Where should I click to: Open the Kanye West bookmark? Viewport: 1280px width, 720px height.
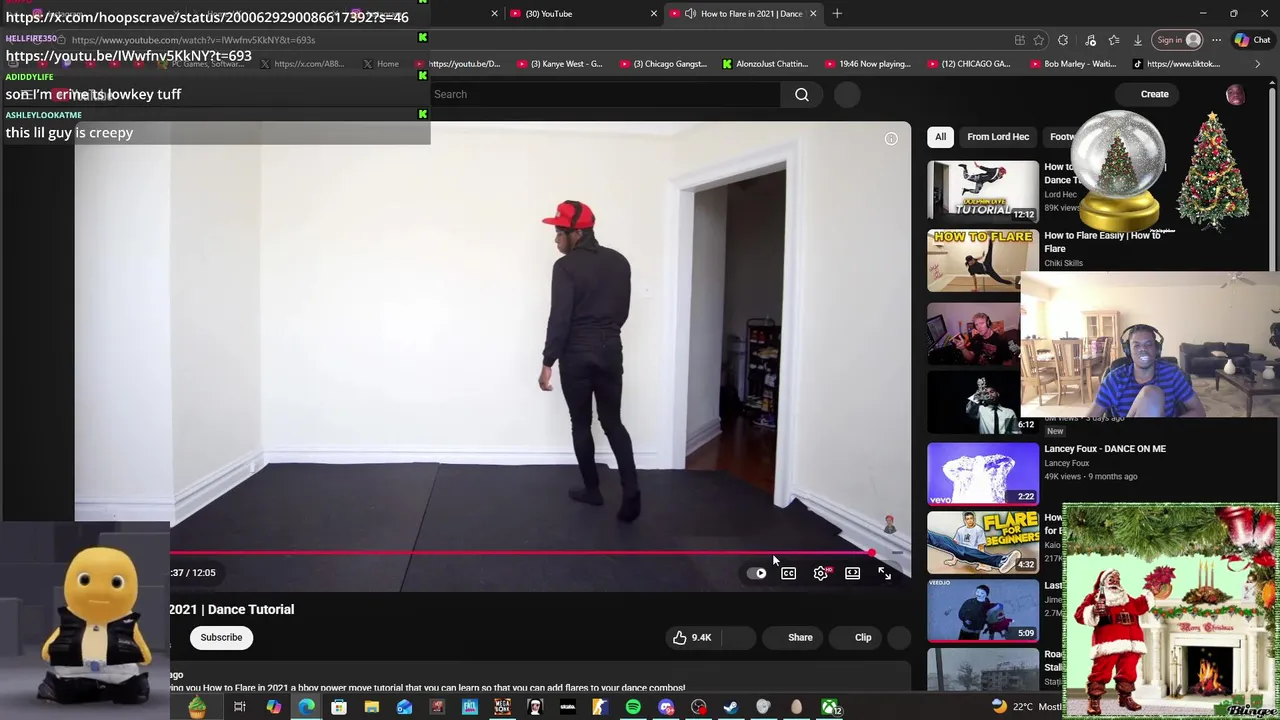point(560,64)
